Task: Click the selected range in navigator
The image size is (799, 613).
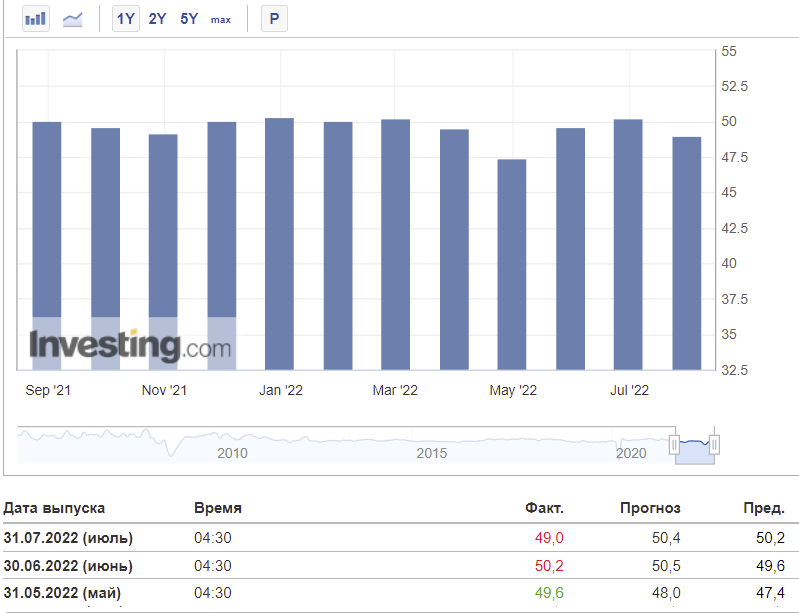Action: coord(695,445)
